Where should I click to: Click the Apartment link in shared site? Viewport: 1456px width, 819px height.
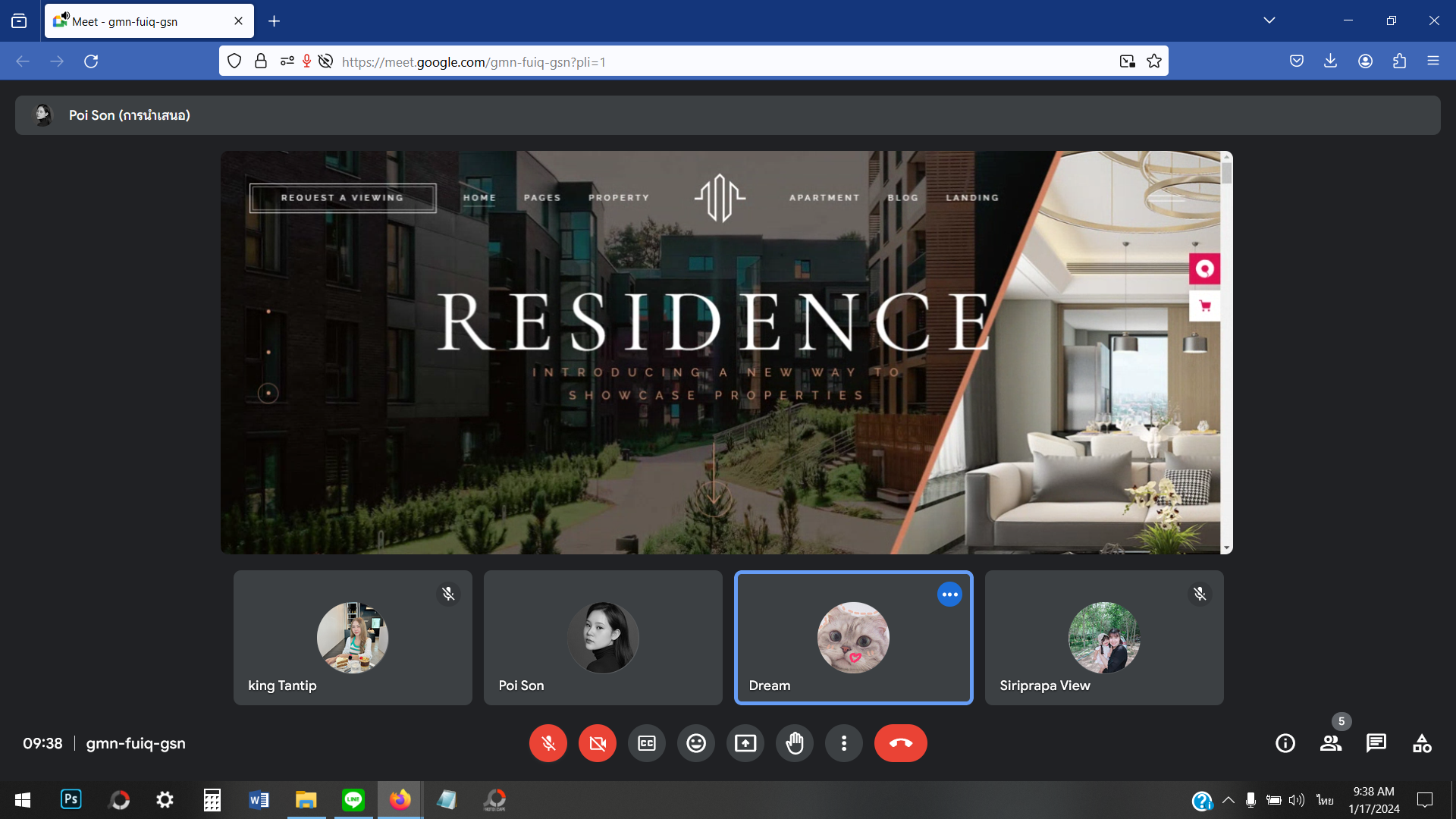tap(824, 198)
